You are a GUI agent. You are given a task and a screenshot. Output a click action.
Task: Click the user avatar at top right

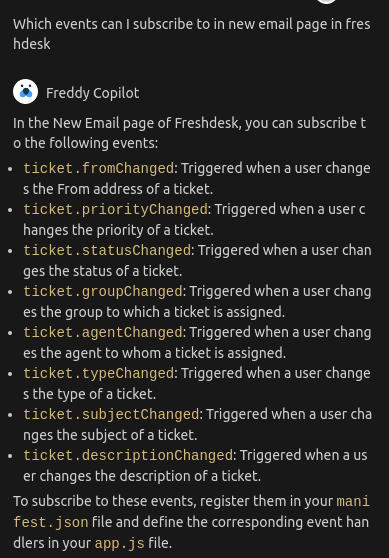(x=326, y=1)
